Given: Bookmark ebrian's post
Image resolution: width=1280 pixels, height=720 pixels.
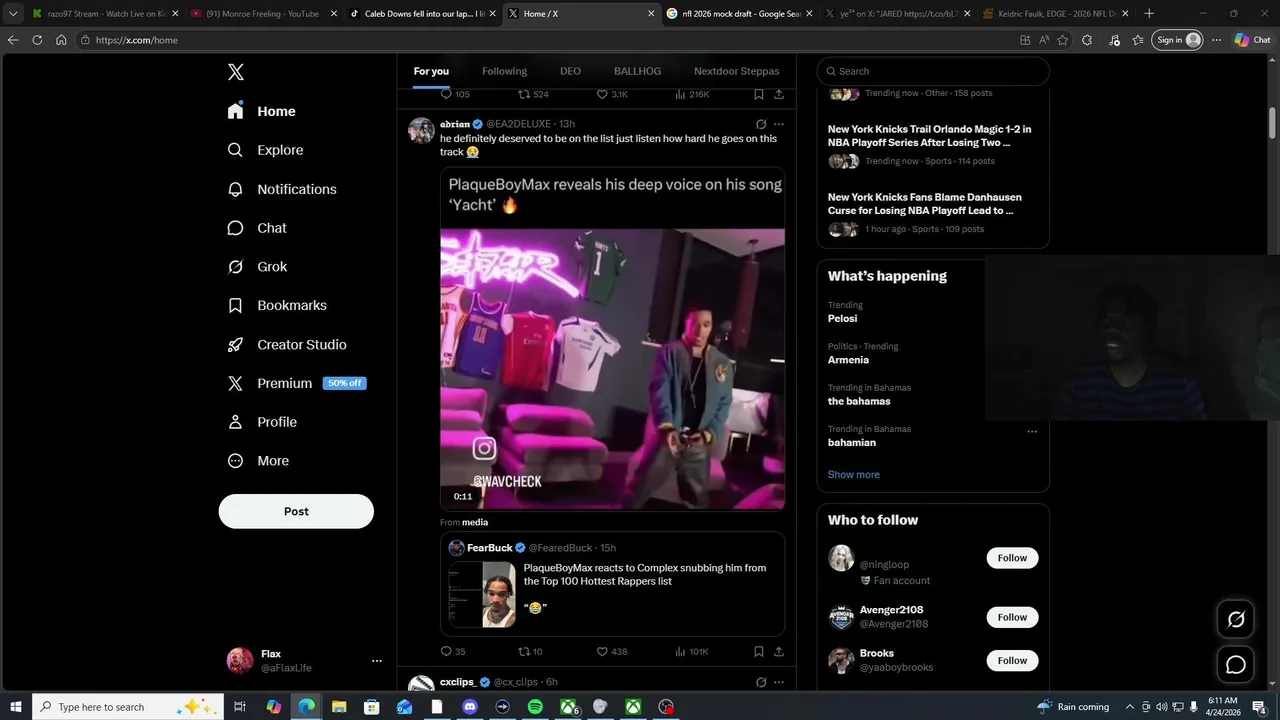Looking at the screenshot, I should coord(758,651).
